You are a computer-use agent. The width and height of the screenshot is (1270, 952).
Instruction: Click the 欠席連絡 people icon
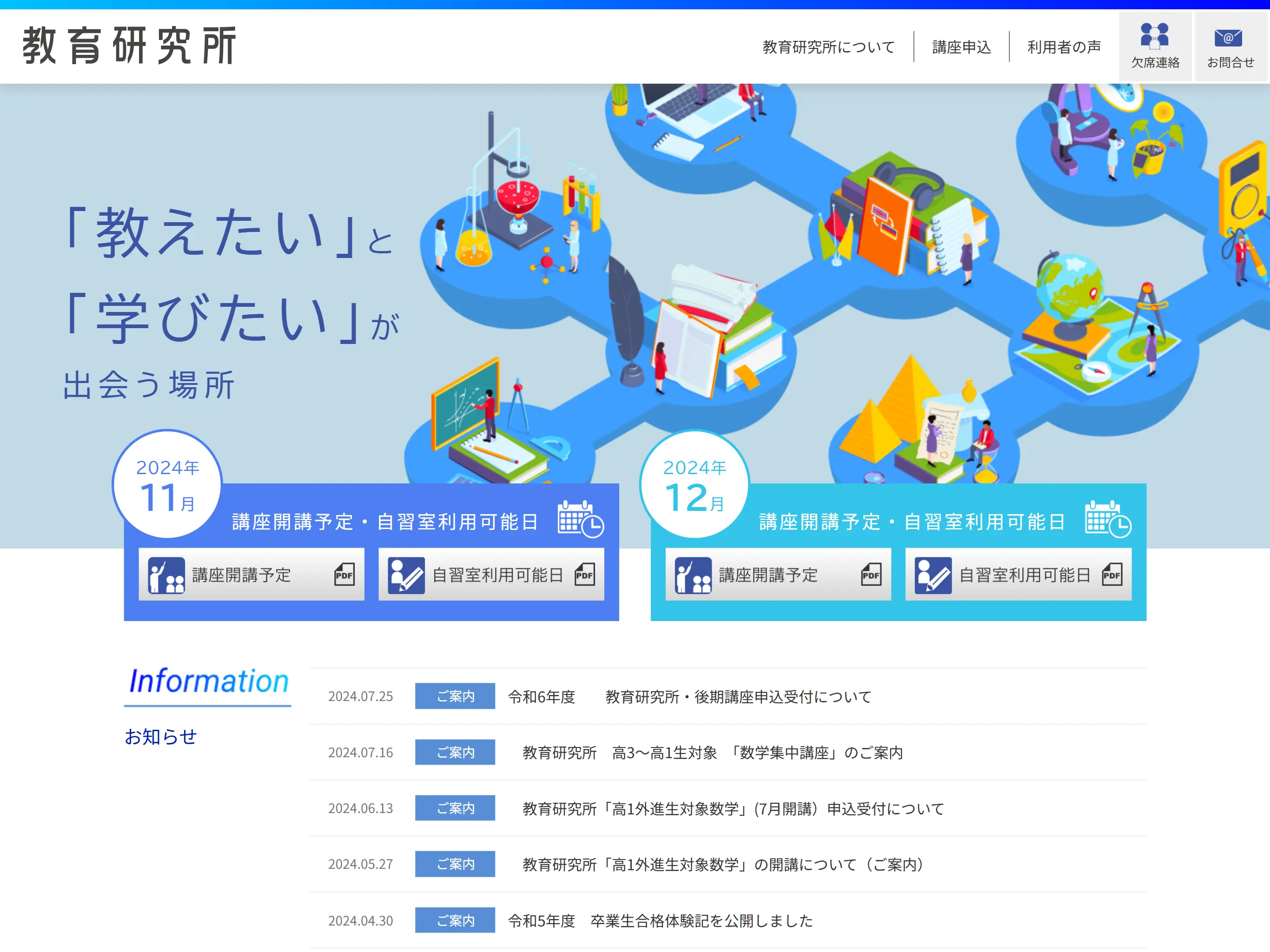click(x=1154, y=36)
